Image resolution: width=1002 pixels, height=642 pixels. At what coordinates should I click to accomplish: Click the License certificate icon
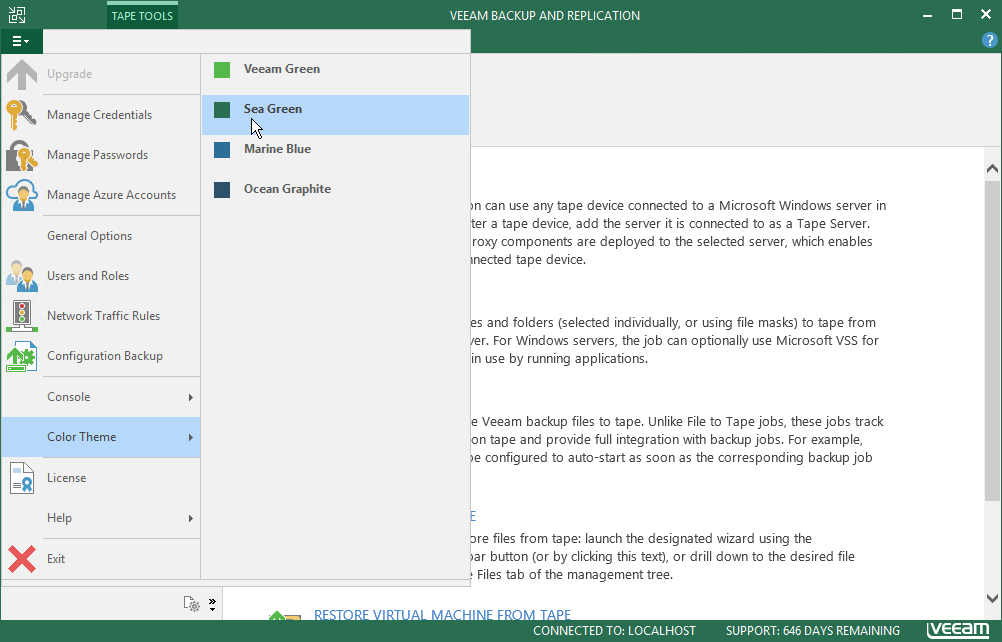coord(21,478)
